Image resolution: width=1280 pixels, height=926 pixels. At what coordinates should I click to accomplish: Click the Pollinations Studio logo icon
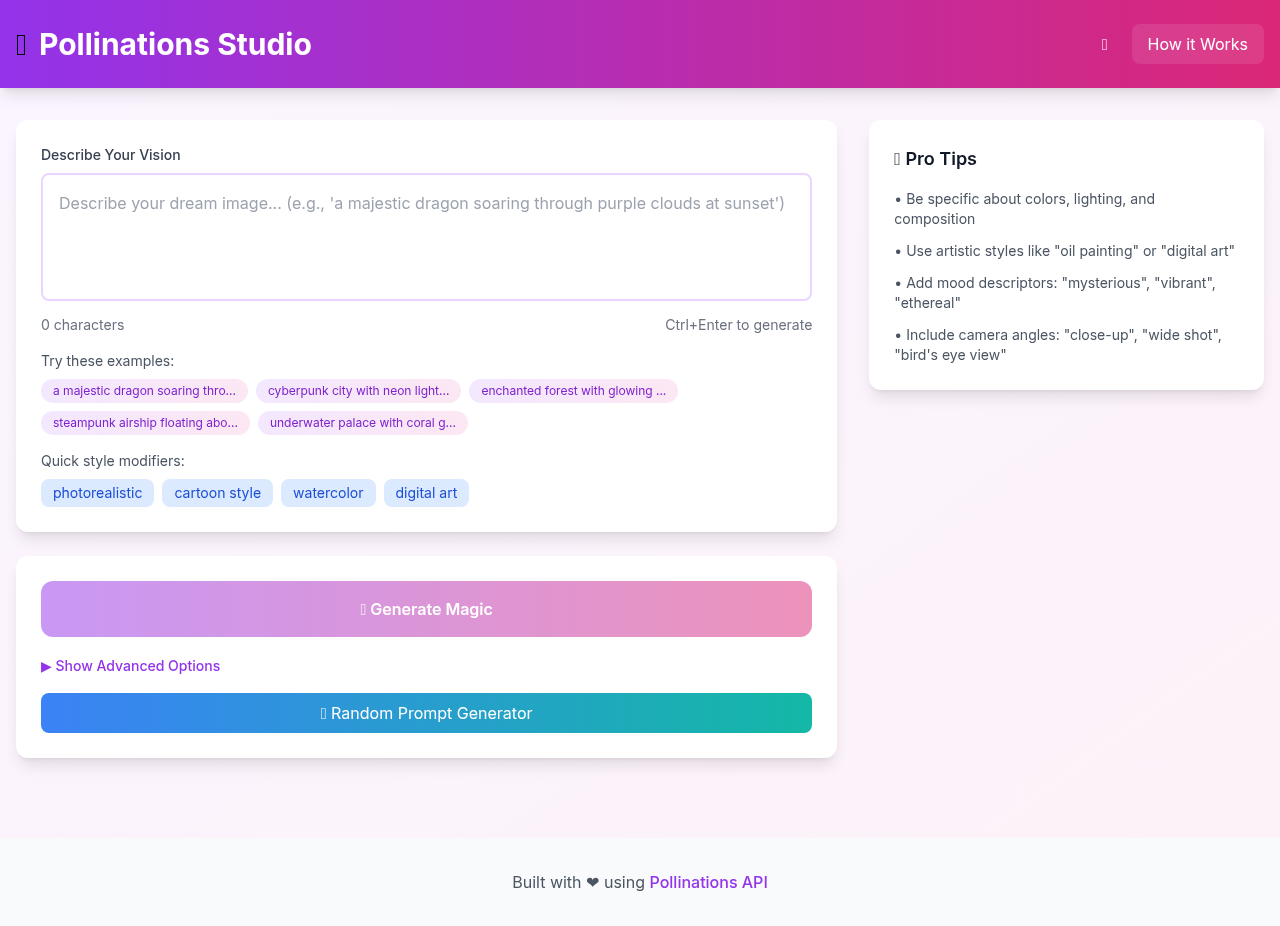pyautogui.click(x=19, y=43)
